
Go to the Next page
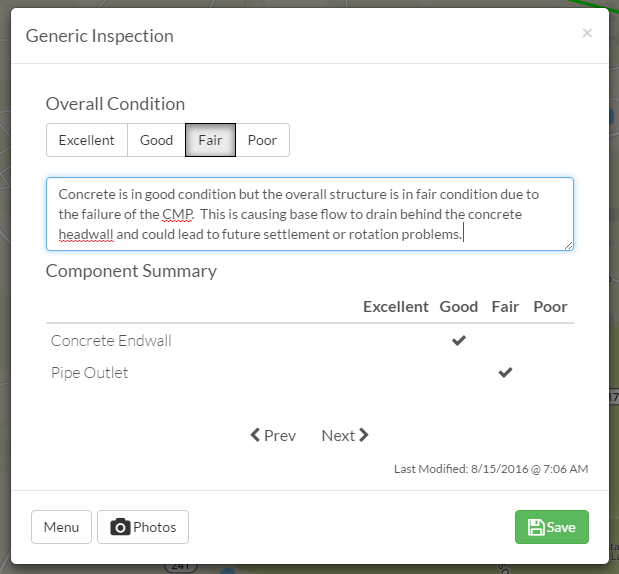pos(345,435)
